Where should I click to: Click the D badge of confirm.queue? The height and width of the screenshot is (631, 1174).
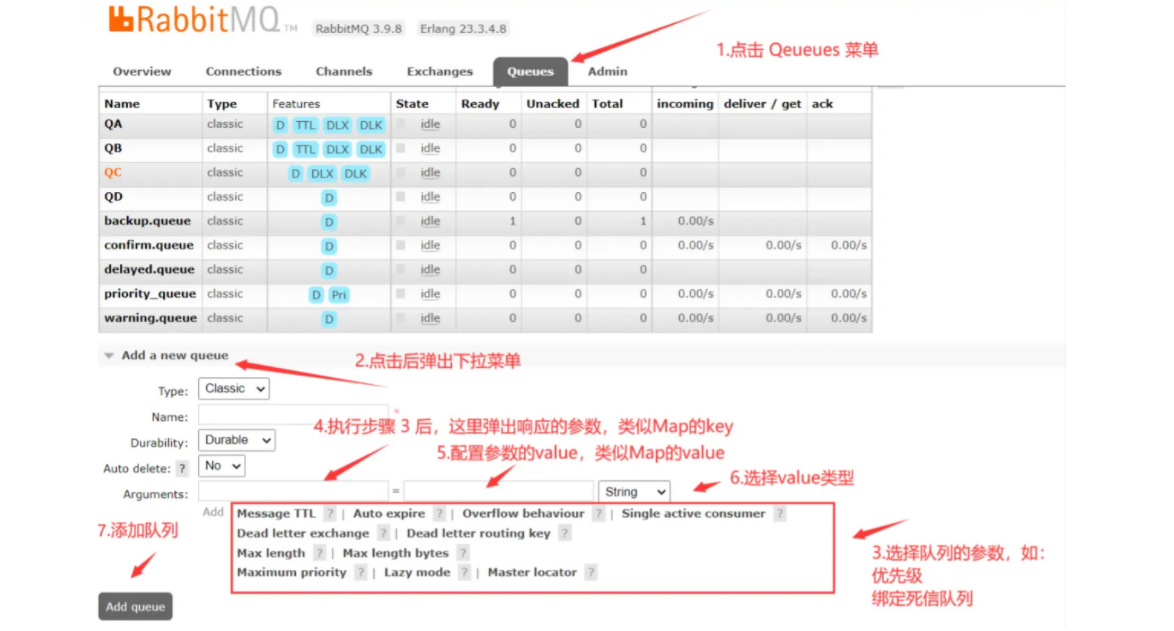point(329,246)
